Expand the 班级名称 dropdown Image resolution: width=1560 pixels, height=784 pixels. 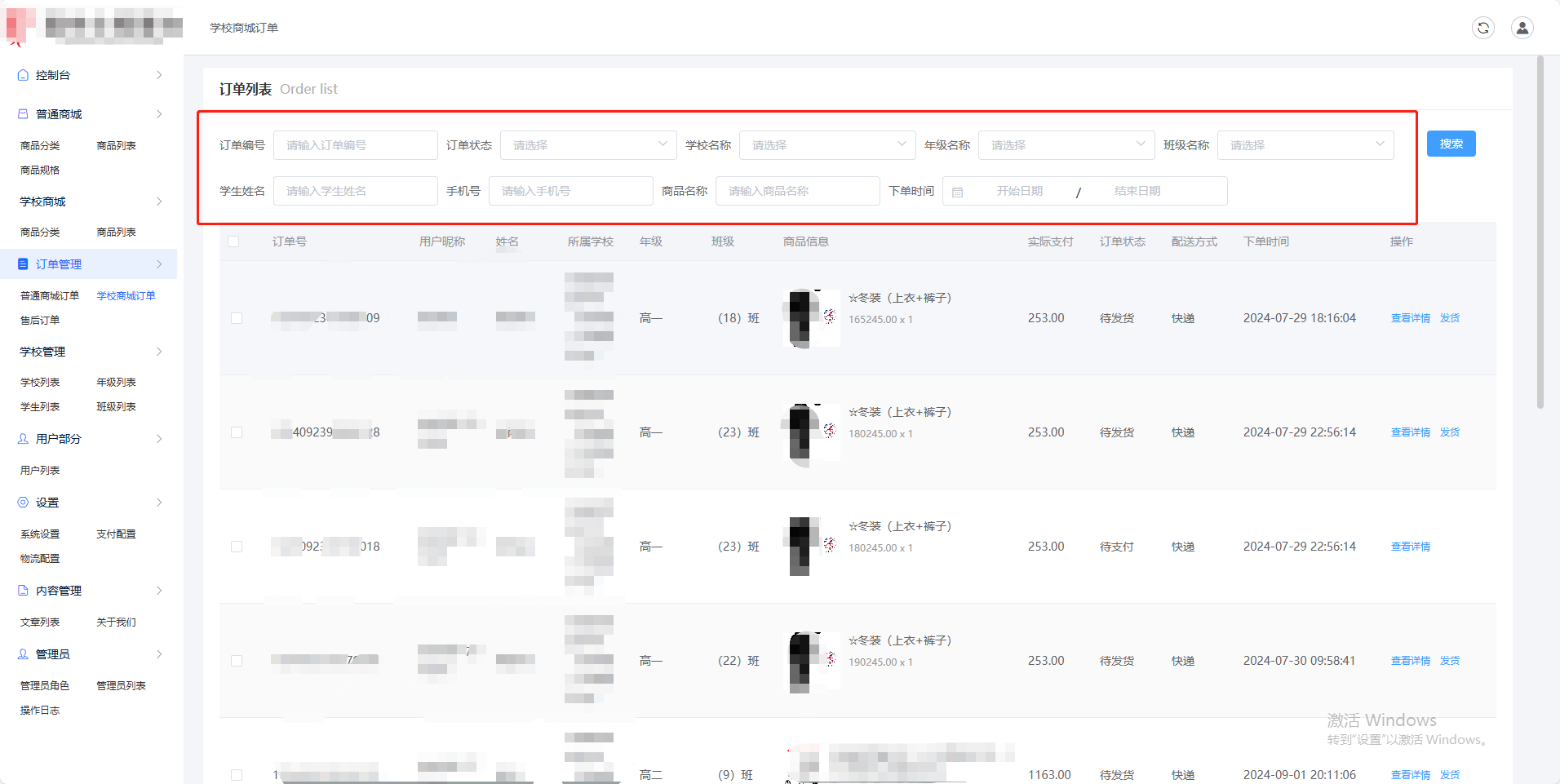1305,145
